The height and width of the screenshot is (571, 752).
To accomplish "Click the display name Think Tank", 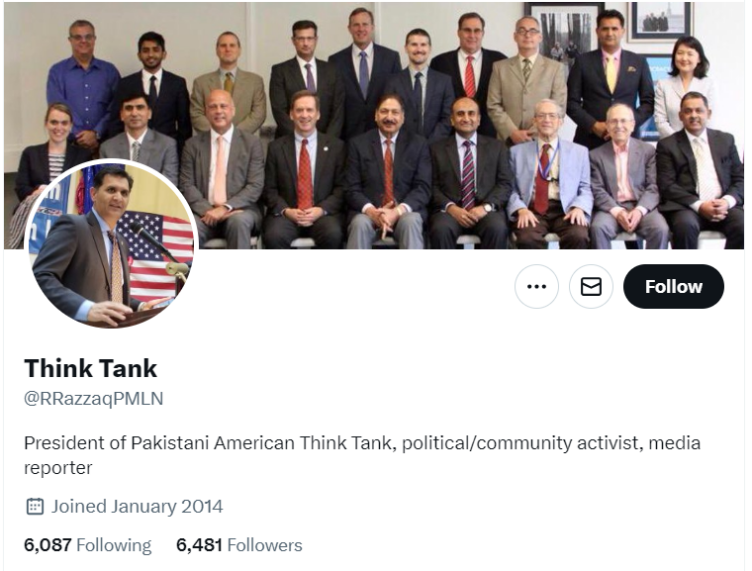I will pyautogui.click(x=91, y=368).
